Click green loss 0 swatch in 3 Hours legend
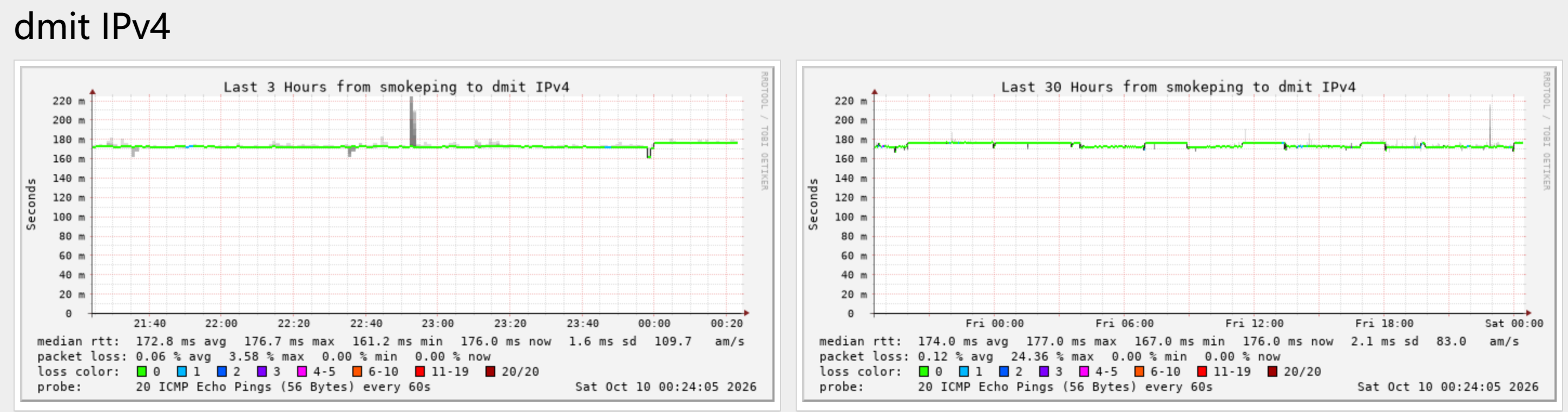 click(142, 371)
